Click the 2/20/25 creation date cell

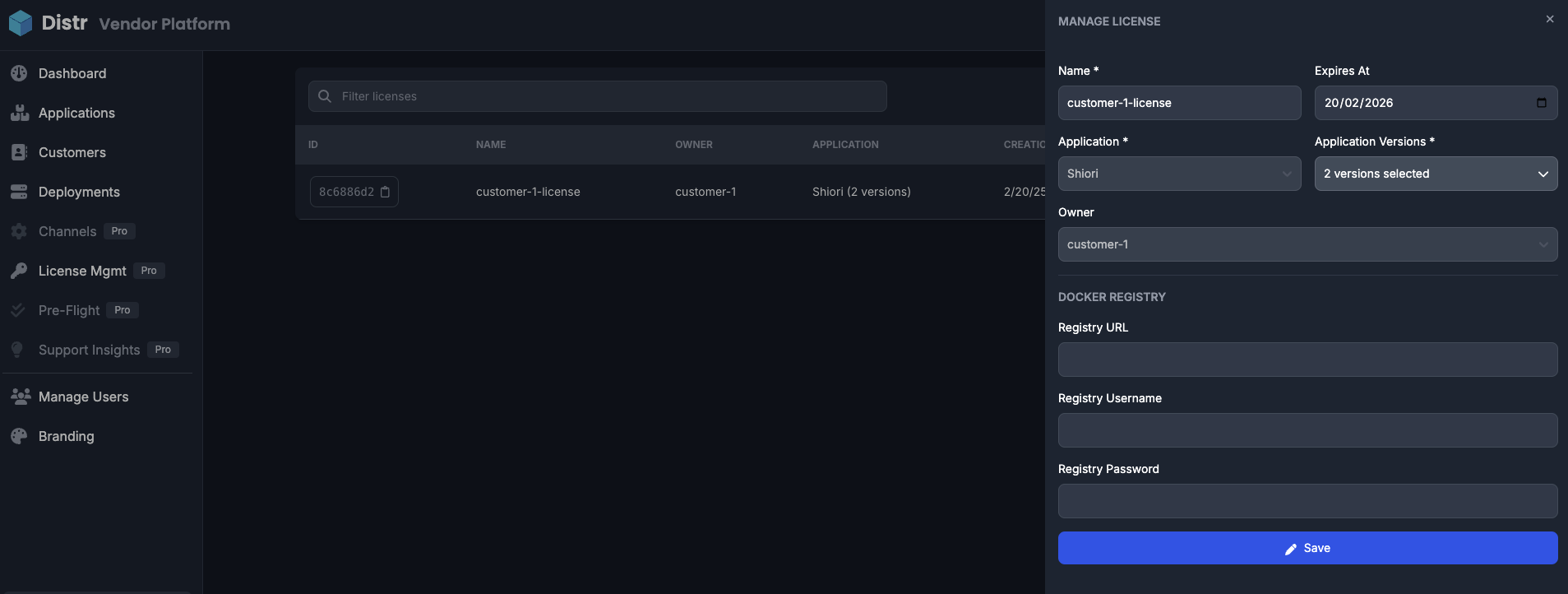pos(1024,192)
